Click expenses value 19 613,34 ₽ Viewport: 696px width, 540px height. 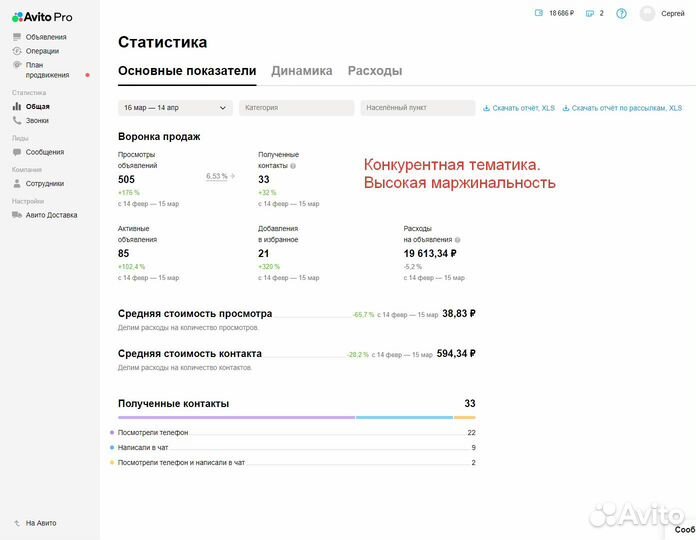click(430, 253)
